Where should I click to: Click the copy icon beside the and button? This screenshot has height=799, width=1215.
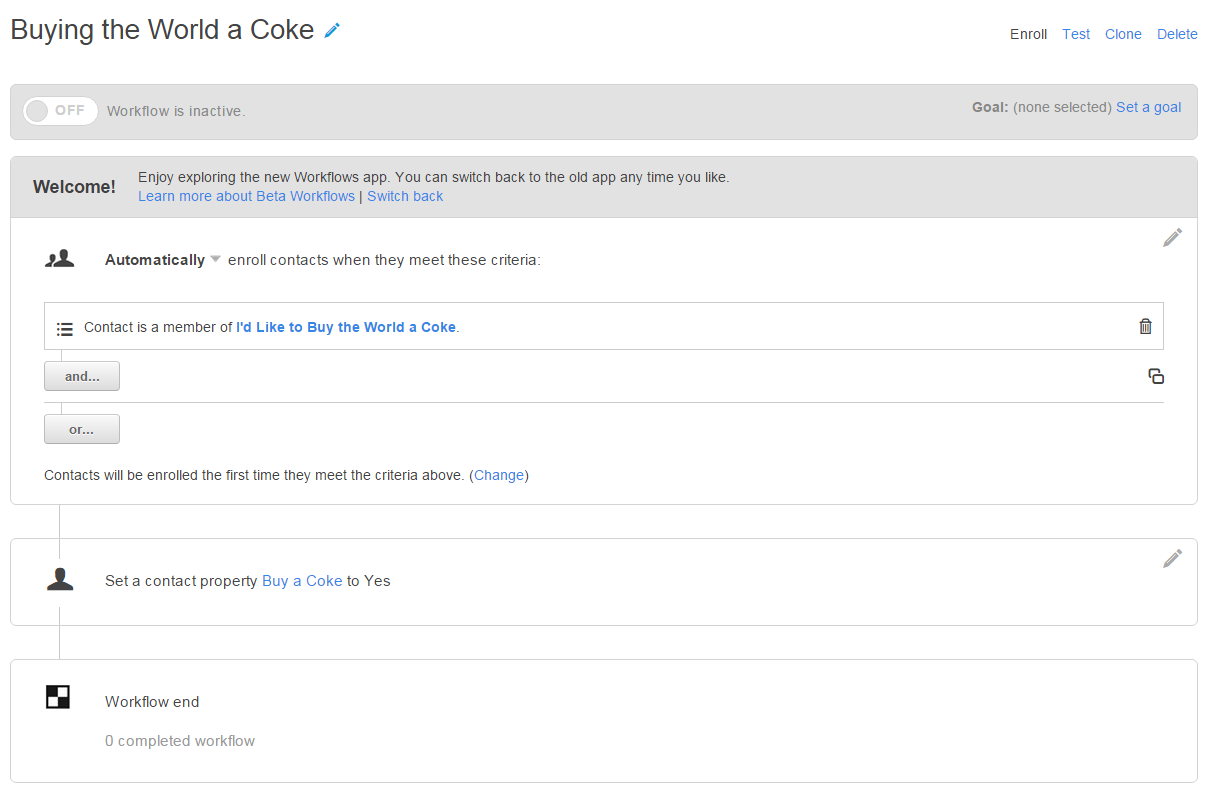coord(1156,376)
